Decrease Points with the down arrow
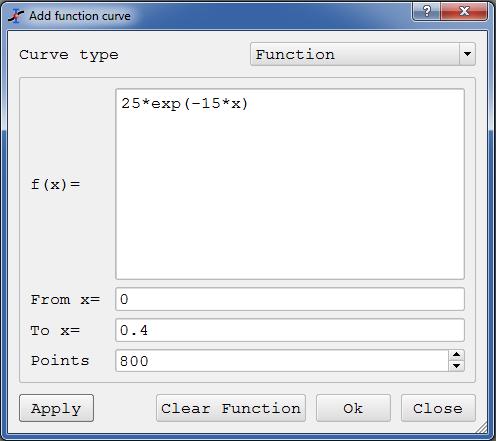Image resolution: width=496 pixels, height=441 pixels. (x=456, y=366)
